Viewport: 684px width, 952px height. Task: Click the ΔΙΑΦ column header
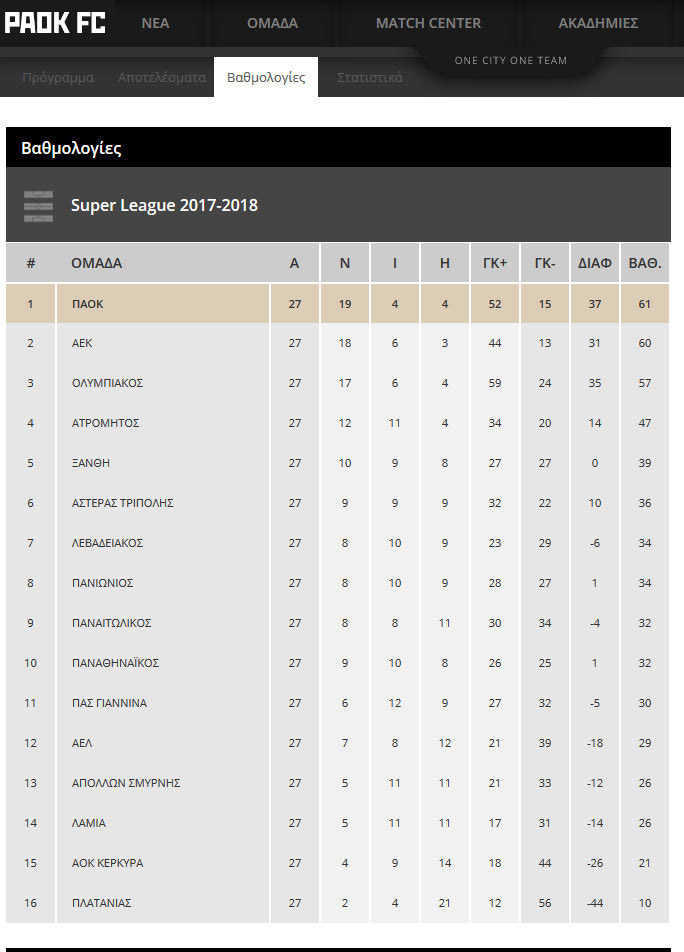[595, 264]
